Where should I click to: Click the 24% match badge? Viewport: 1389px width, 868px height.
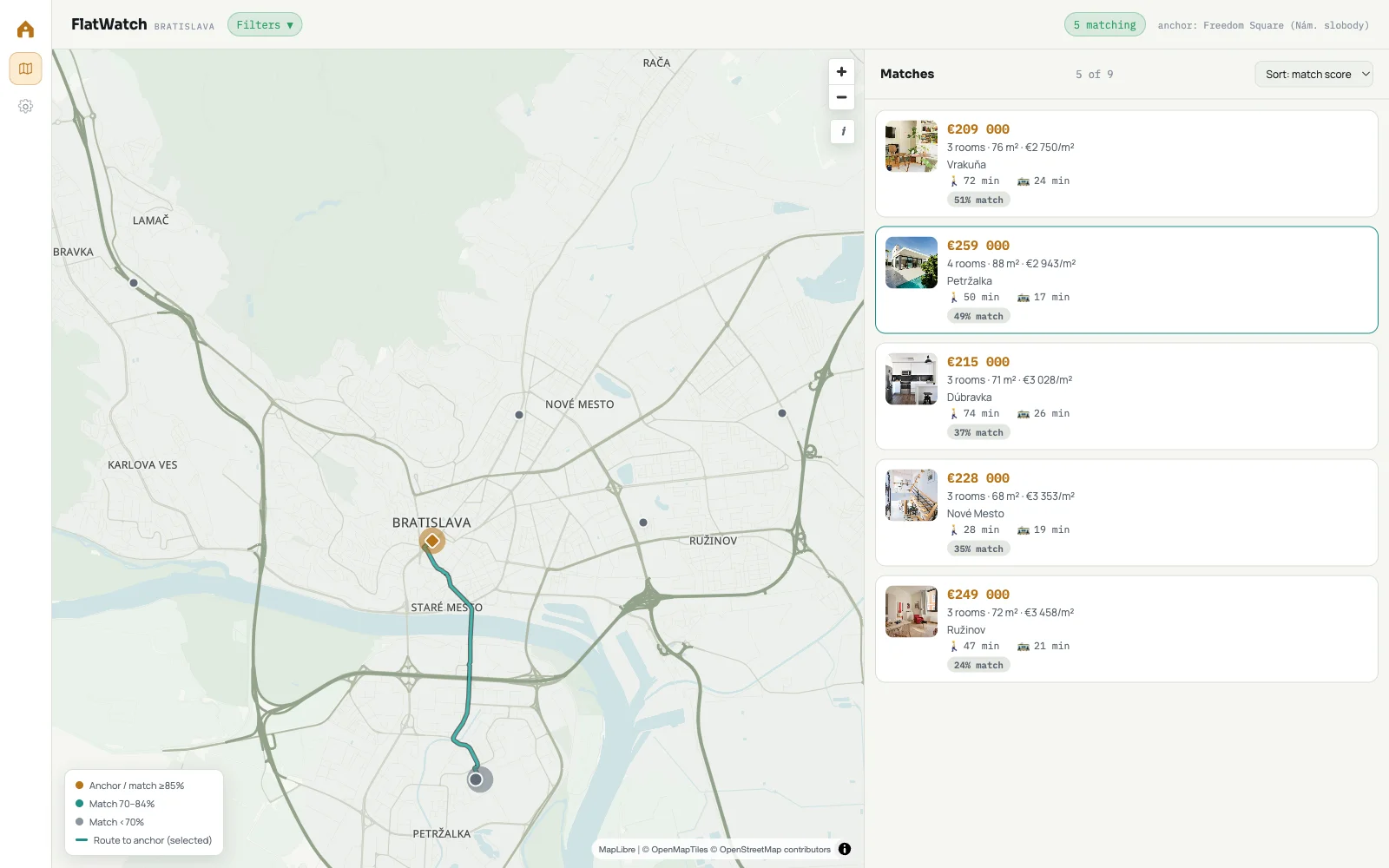coord(978,665)
